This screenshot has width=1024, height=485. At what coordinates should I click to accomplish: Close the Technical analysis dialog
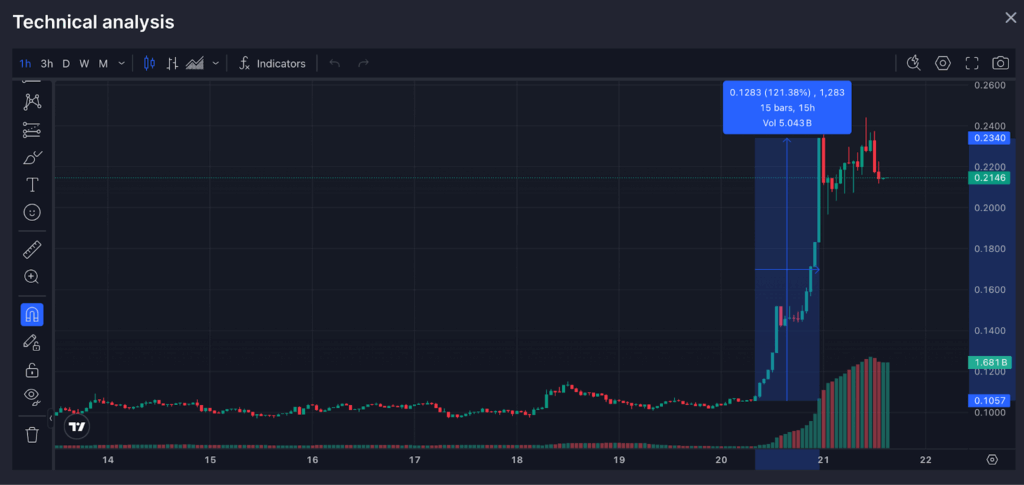pyautogui.click(x=1010, y=17)
